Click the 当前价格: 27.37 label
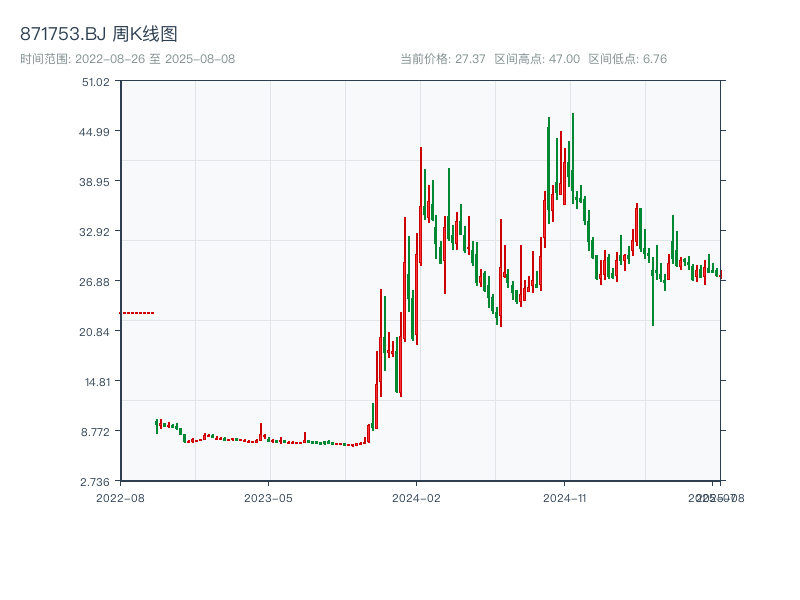Screen dimensions: 800x600 tap(440, 58)
